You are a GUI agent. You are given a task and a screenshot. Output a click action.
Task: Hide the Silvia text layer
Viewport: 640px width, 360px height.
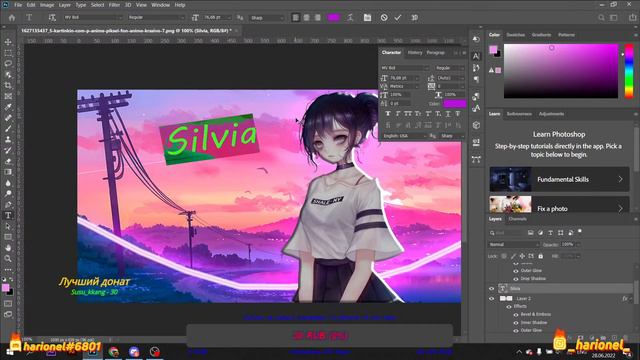[x=491, y=289]
